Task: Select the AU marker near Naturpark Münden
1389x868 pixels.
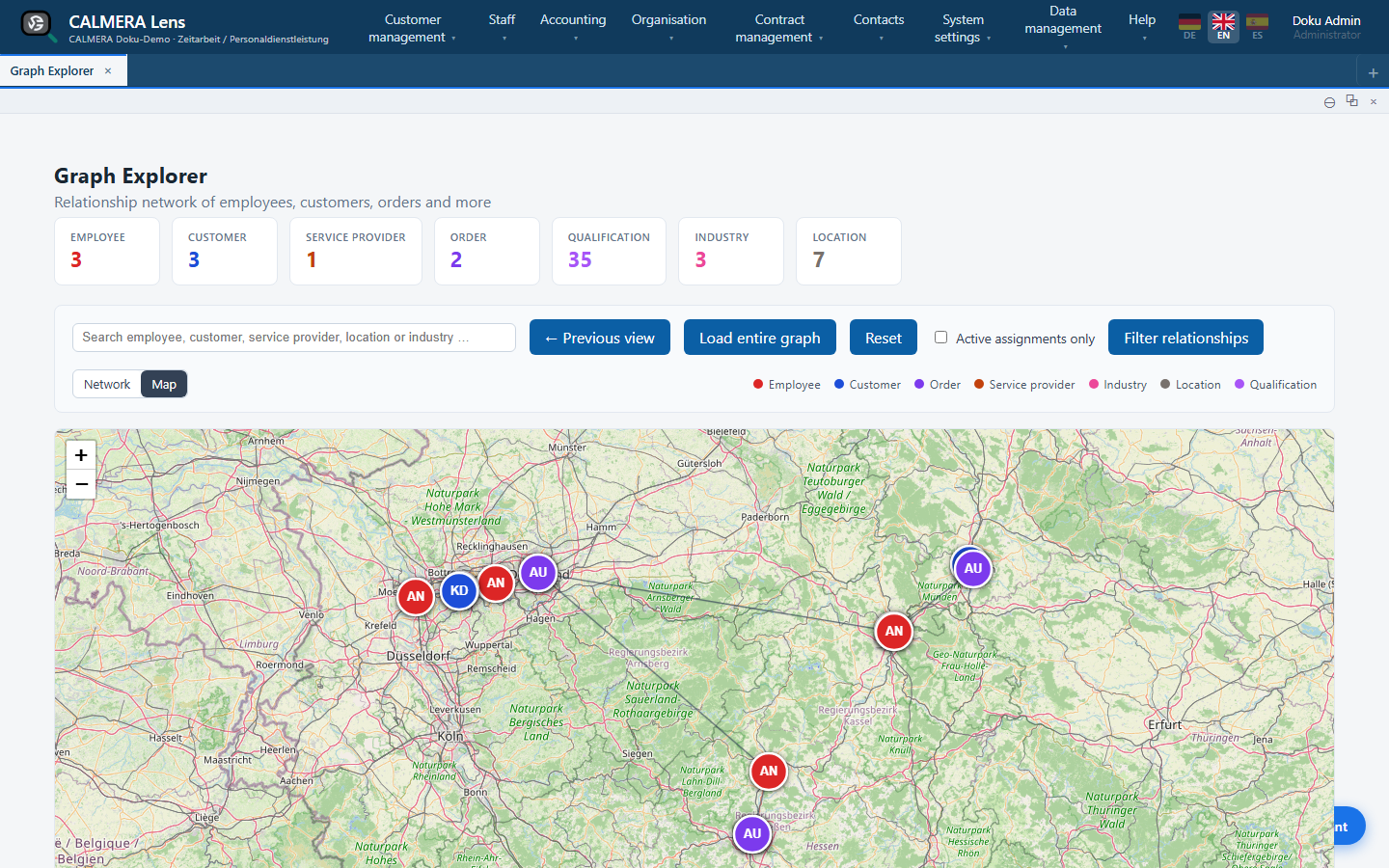Action: pos(973,568)
